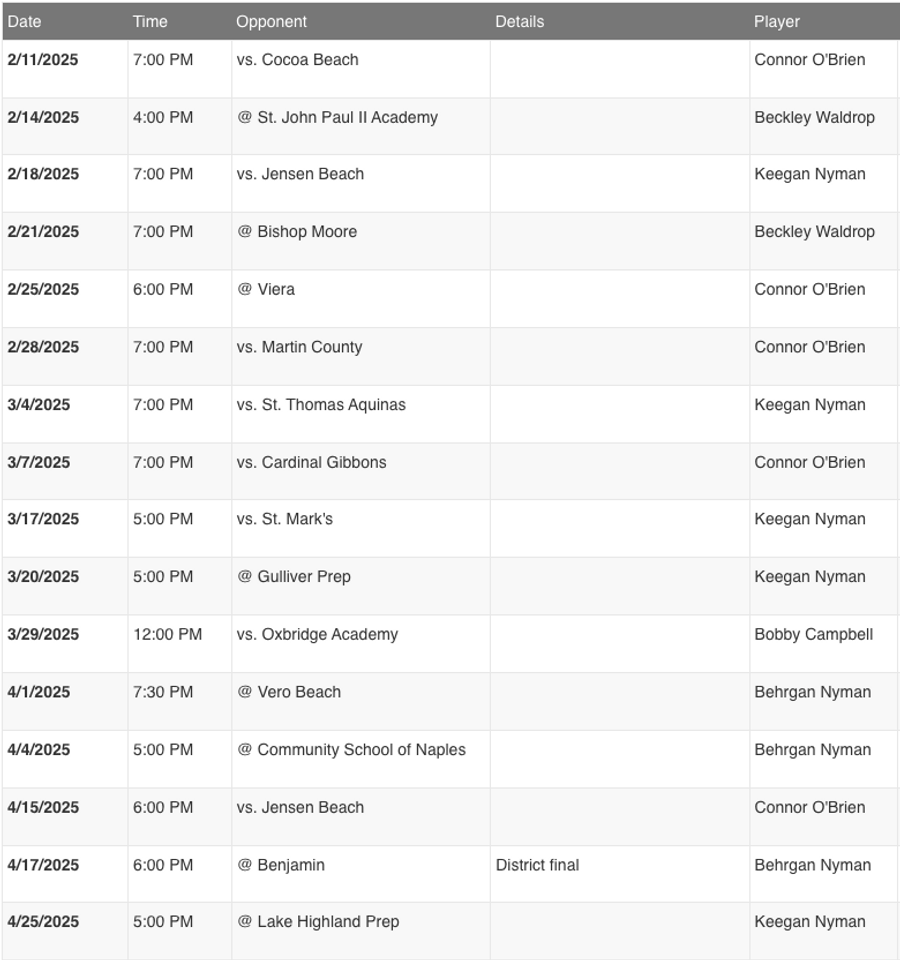Click the 4/25/2025 date cell

point(43,922)
